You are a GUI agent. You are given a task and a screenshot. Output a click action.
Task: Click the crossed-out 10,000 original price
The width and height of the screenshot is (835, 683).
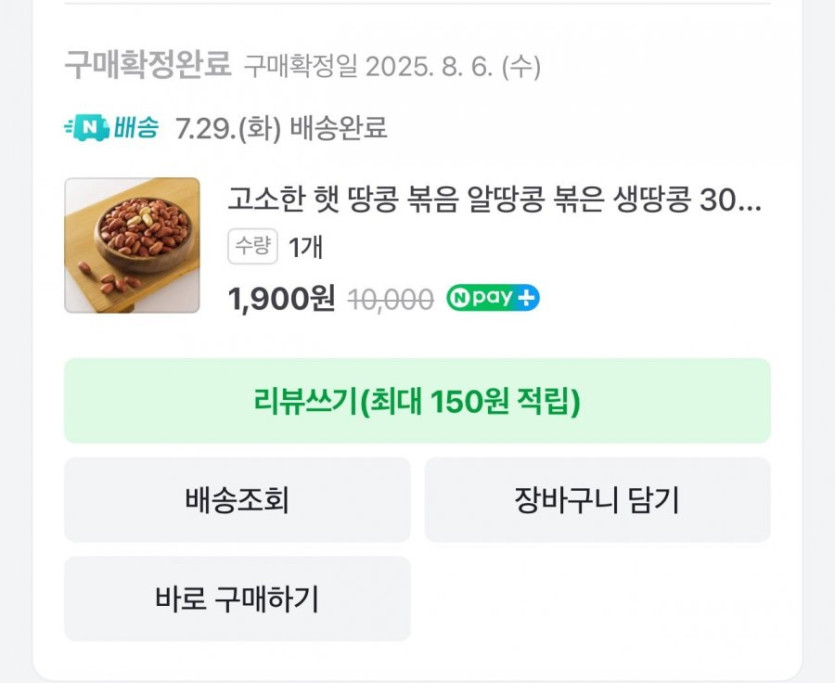[x=390, y=299]
